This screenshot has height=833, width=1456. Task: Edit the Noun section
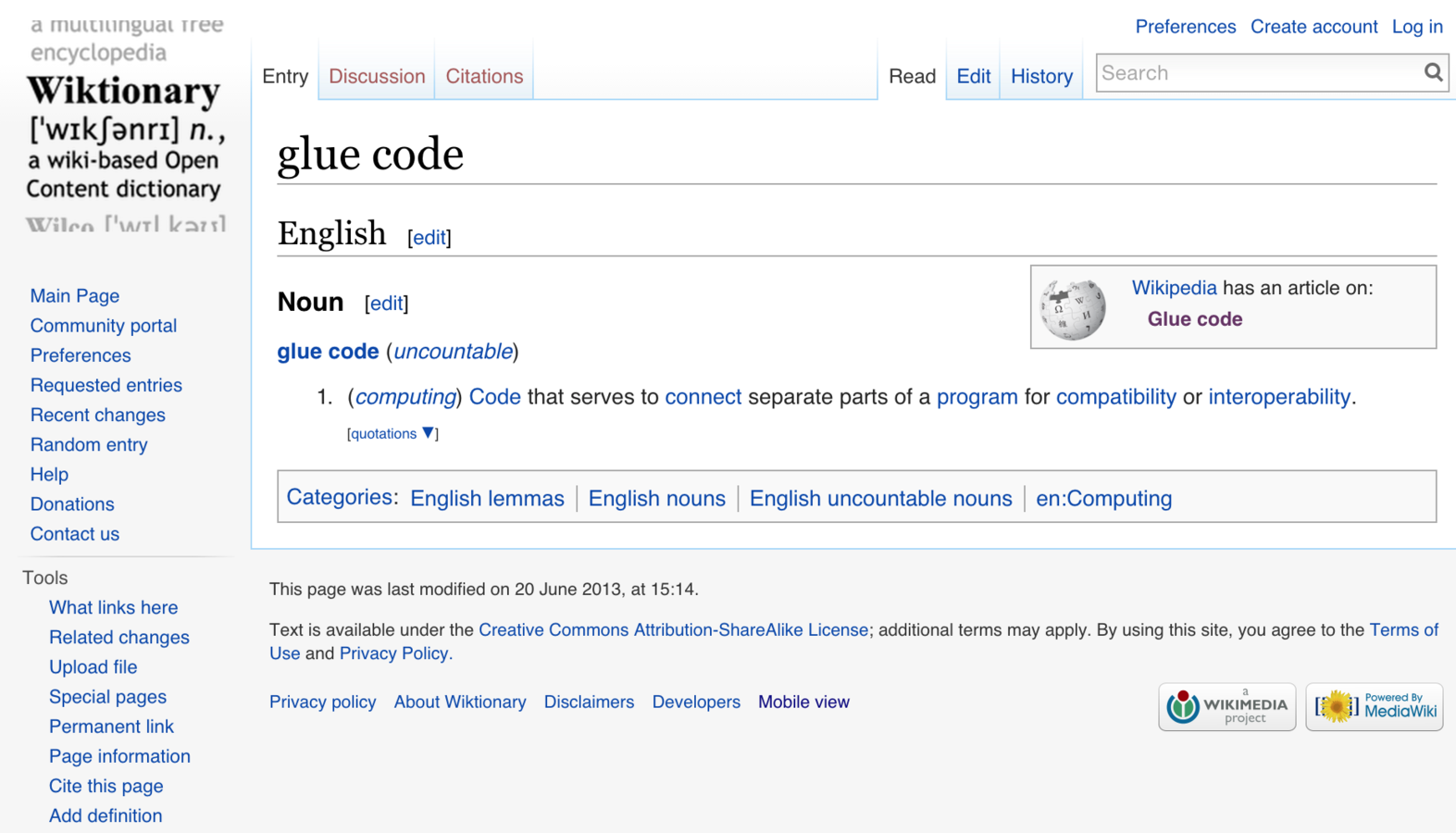pos(386,304)
